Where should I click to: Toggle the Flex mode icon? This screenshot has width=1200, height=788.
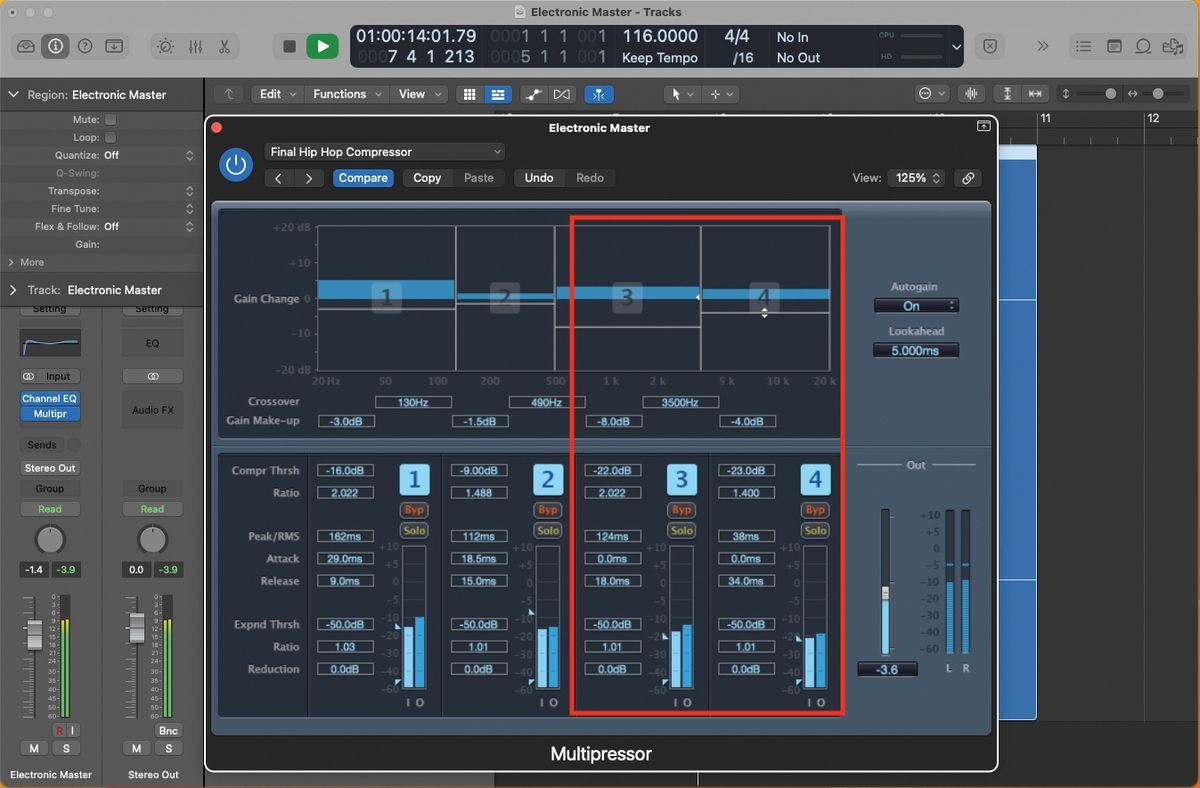pyautogui.click(x=599, y=93)
